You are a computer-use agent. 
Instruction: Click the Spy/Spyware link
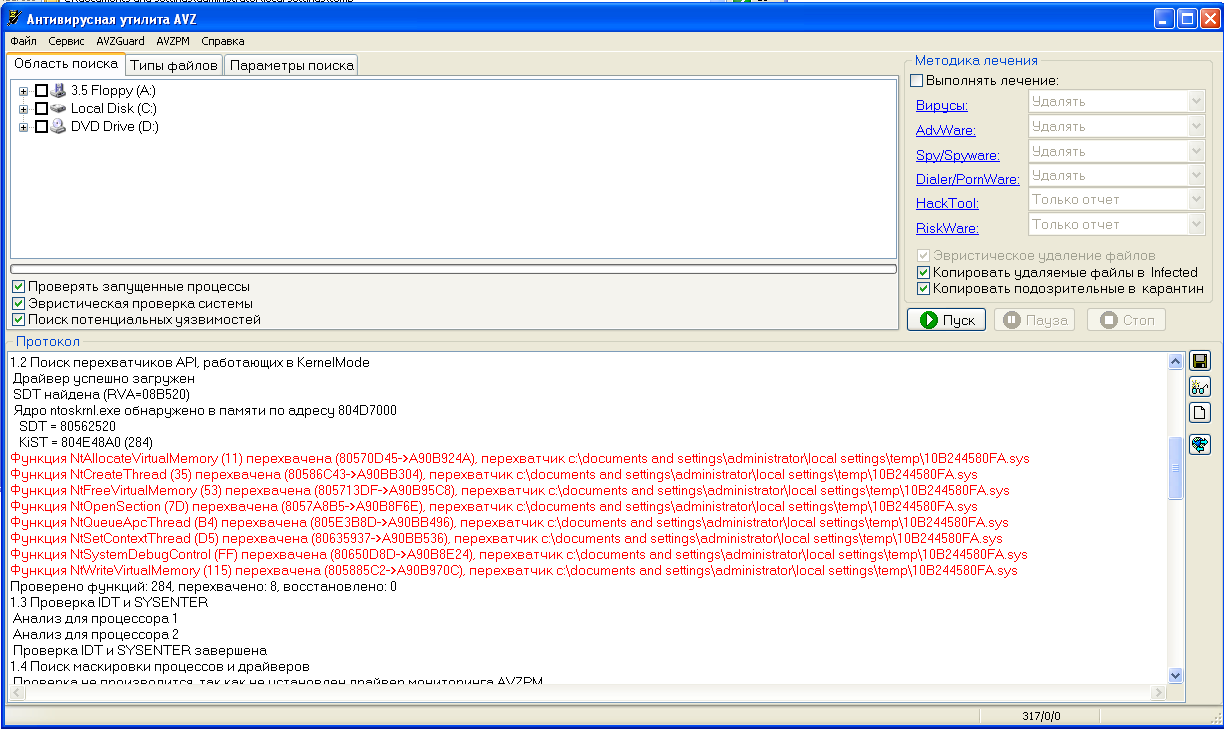[x=958, y=155]
